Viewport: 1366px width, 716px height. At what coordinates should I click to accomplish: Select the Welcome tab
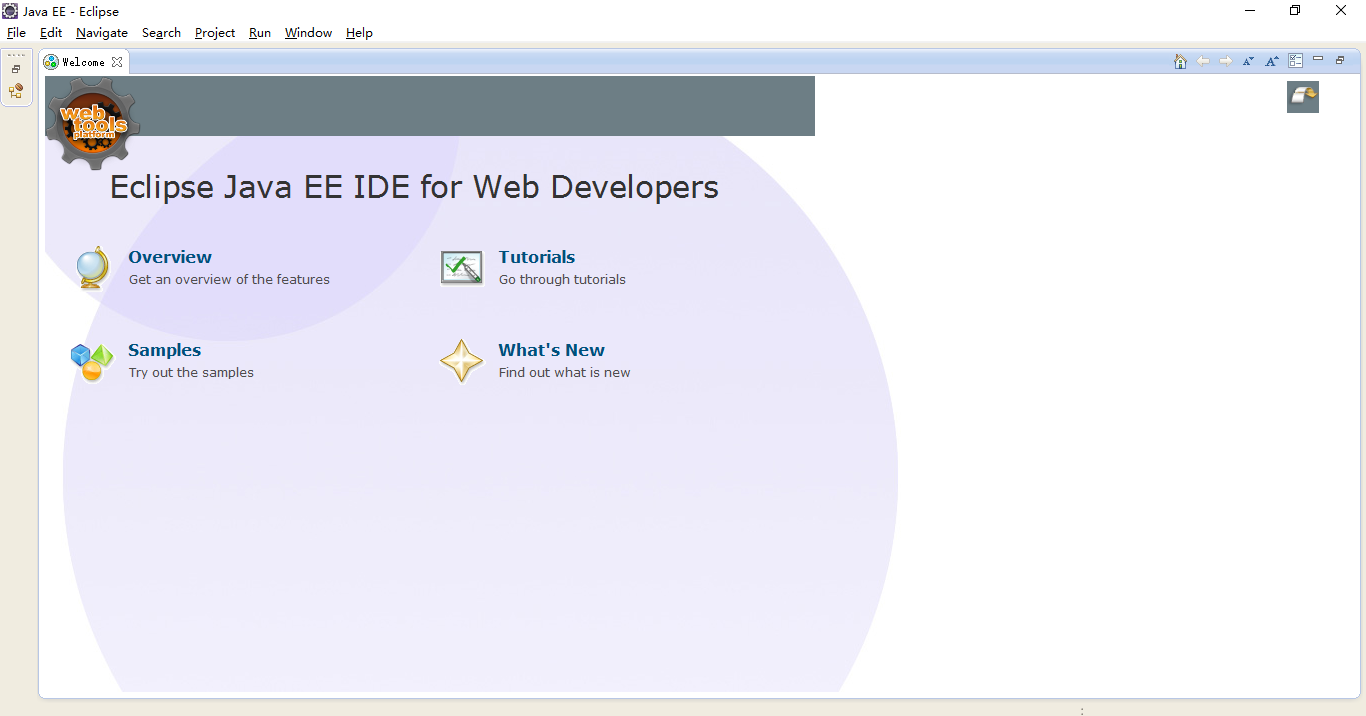click(x=83, y=62)
